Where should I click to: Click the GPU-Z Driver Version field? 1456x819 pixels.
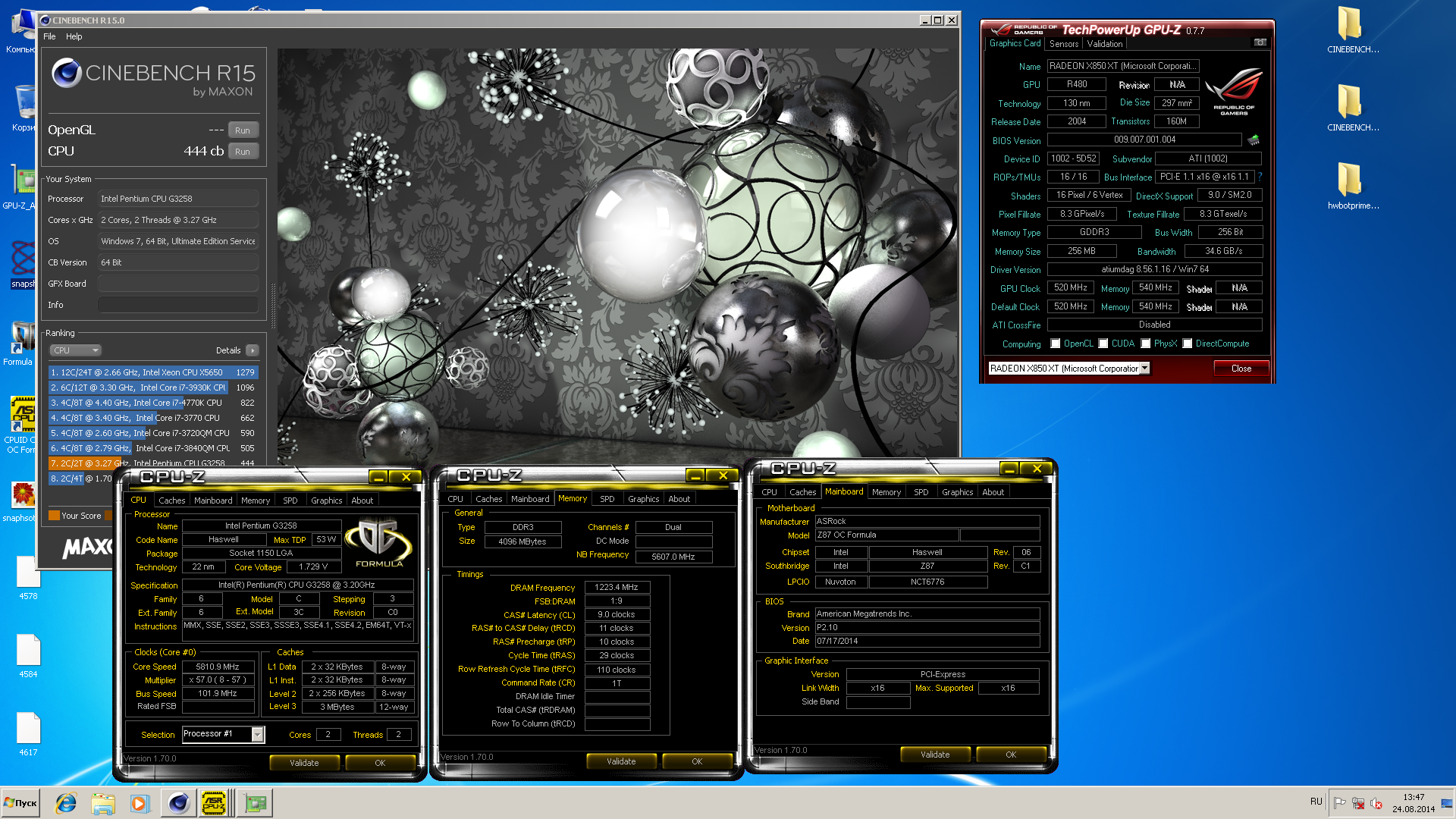pos(1155,269)
